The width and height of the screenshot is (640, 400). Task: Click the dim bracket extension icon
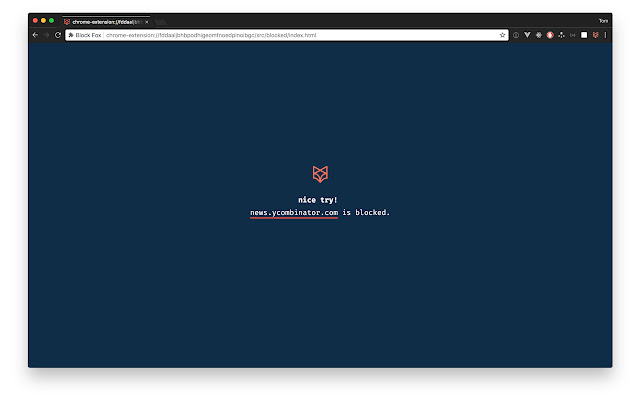(x=573, y=35)
